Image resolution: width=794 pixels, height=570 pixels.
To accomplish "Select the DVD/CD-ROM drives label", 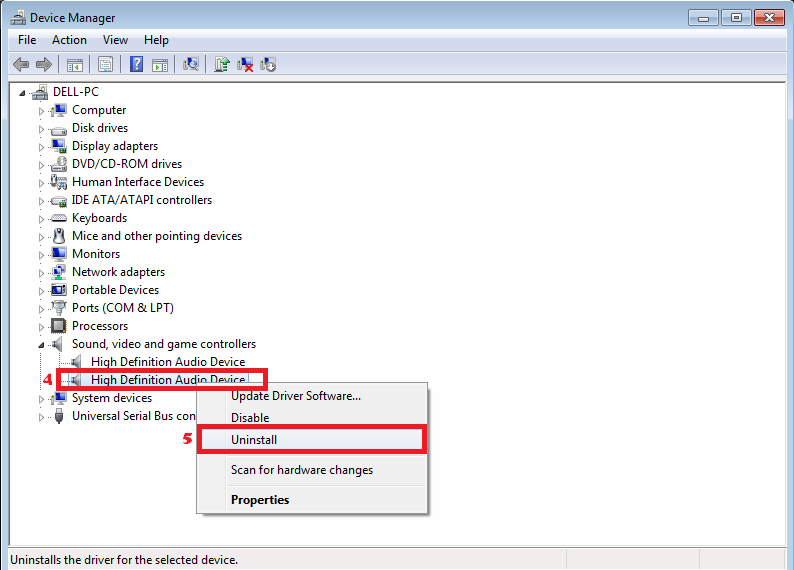I will (x=127, y=164).
